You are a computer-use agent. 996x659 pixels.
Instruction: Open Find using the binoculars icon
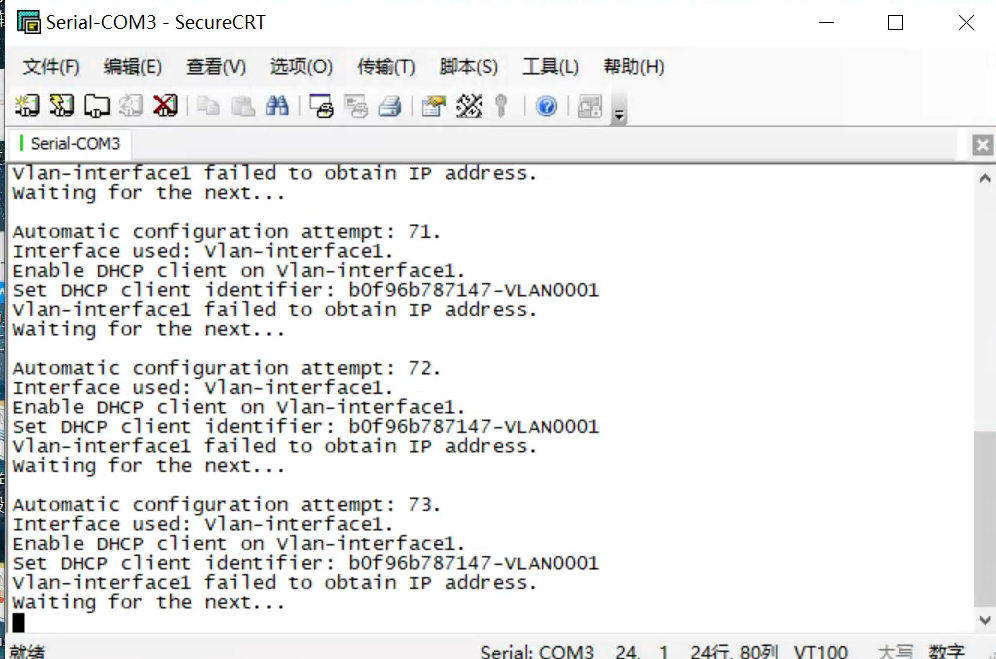pos(277,106)
